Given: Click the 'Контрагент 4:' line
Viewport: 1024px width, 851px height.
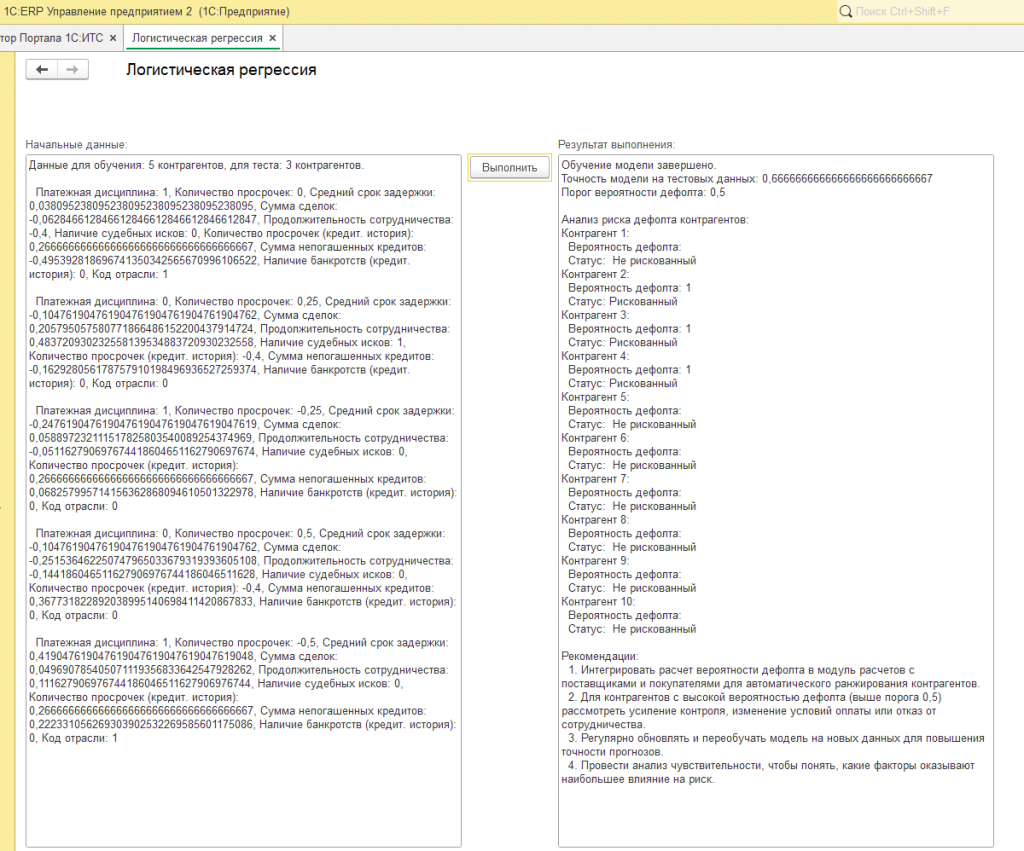Looking at the screenshot, I should [x=596, y=356].
